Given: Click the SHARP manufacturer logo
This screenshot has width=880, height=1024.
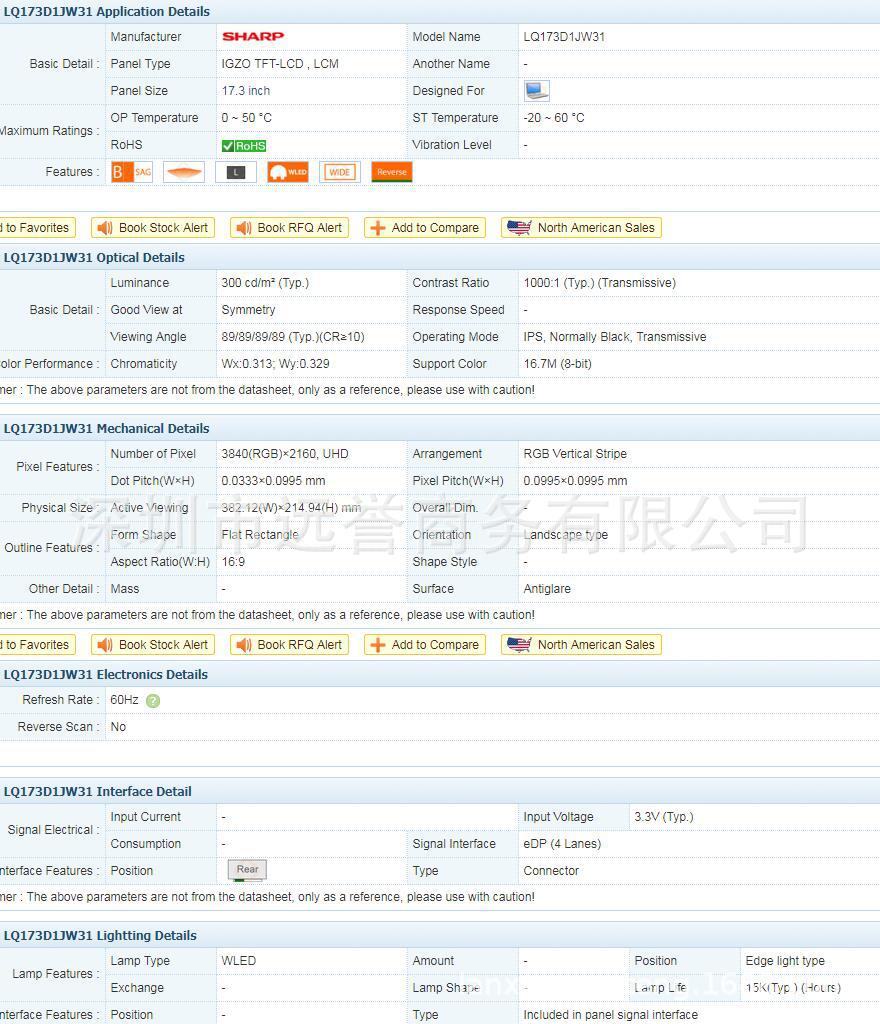Looking at the screenshot, I should click(253, 37).
